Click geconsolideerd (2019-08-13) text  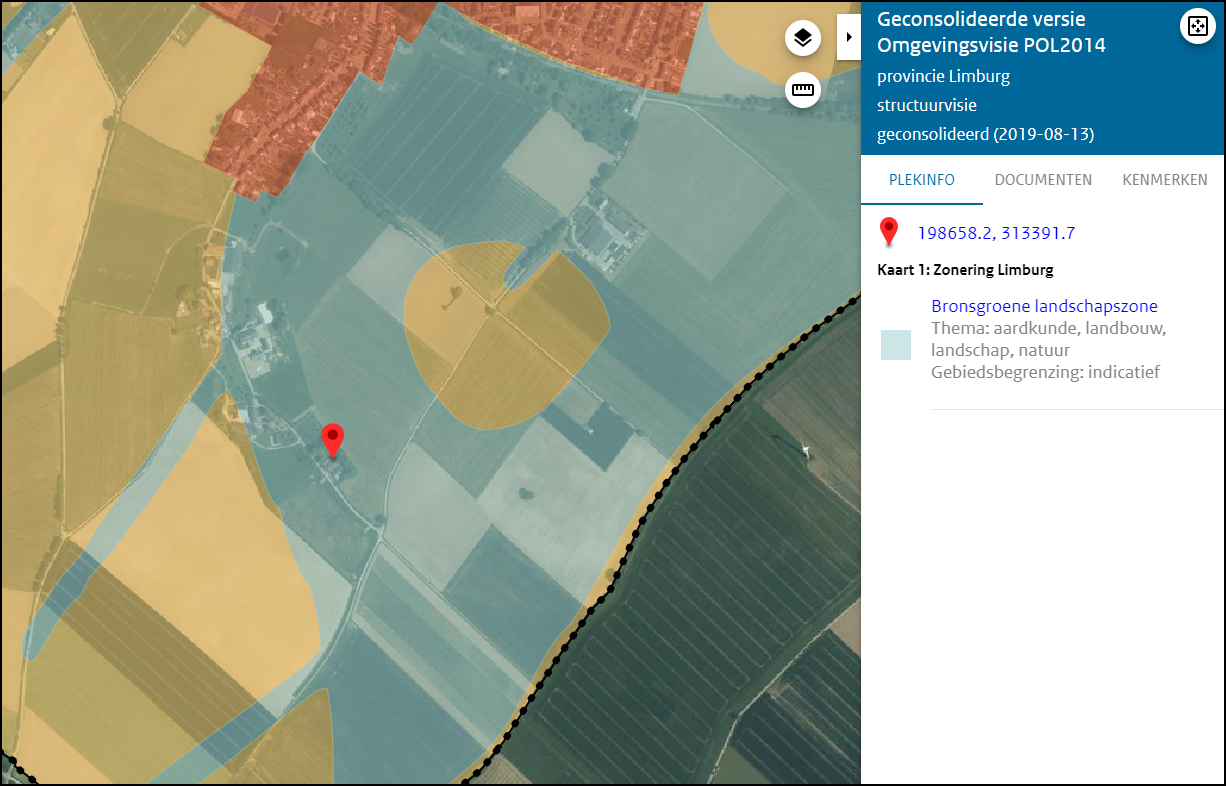tap(985, 135)
